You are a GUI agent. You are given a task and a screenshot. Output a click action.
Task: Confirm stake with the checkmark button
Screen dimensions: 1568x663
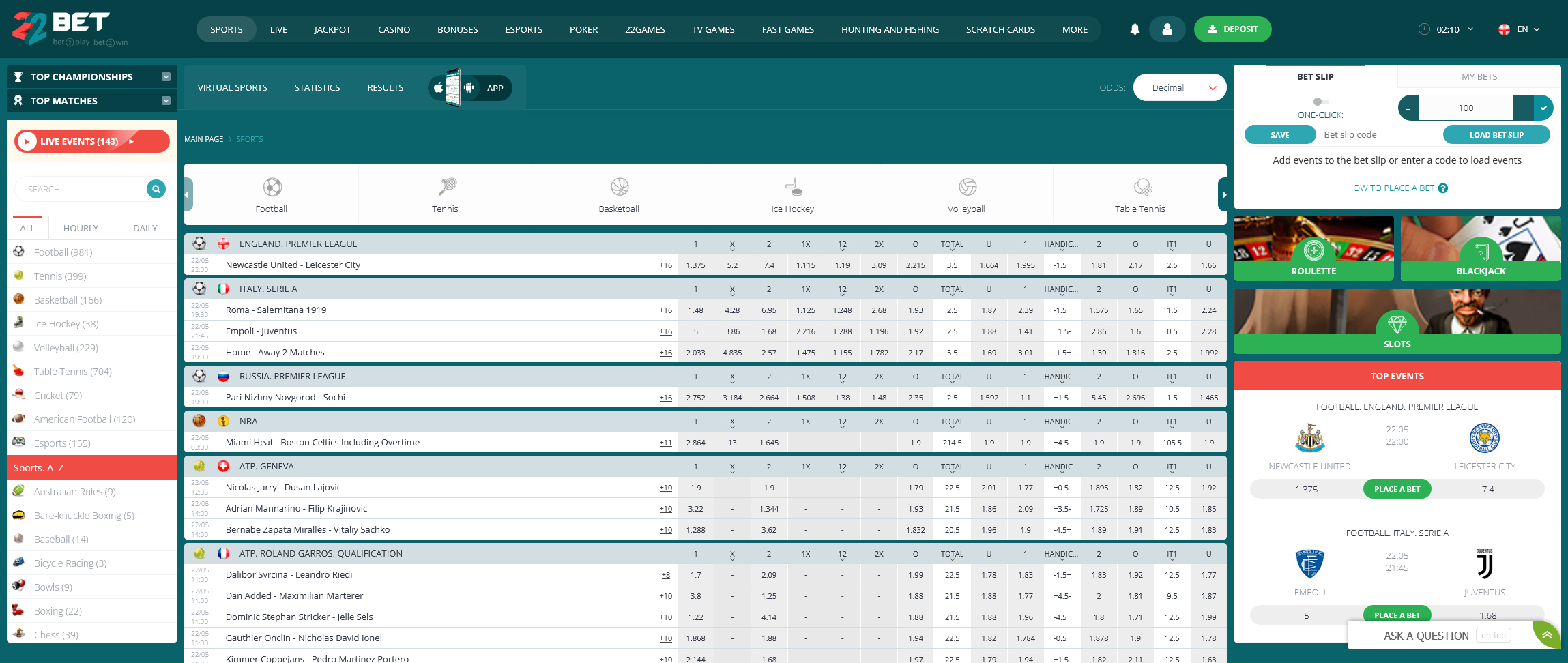1543,108
